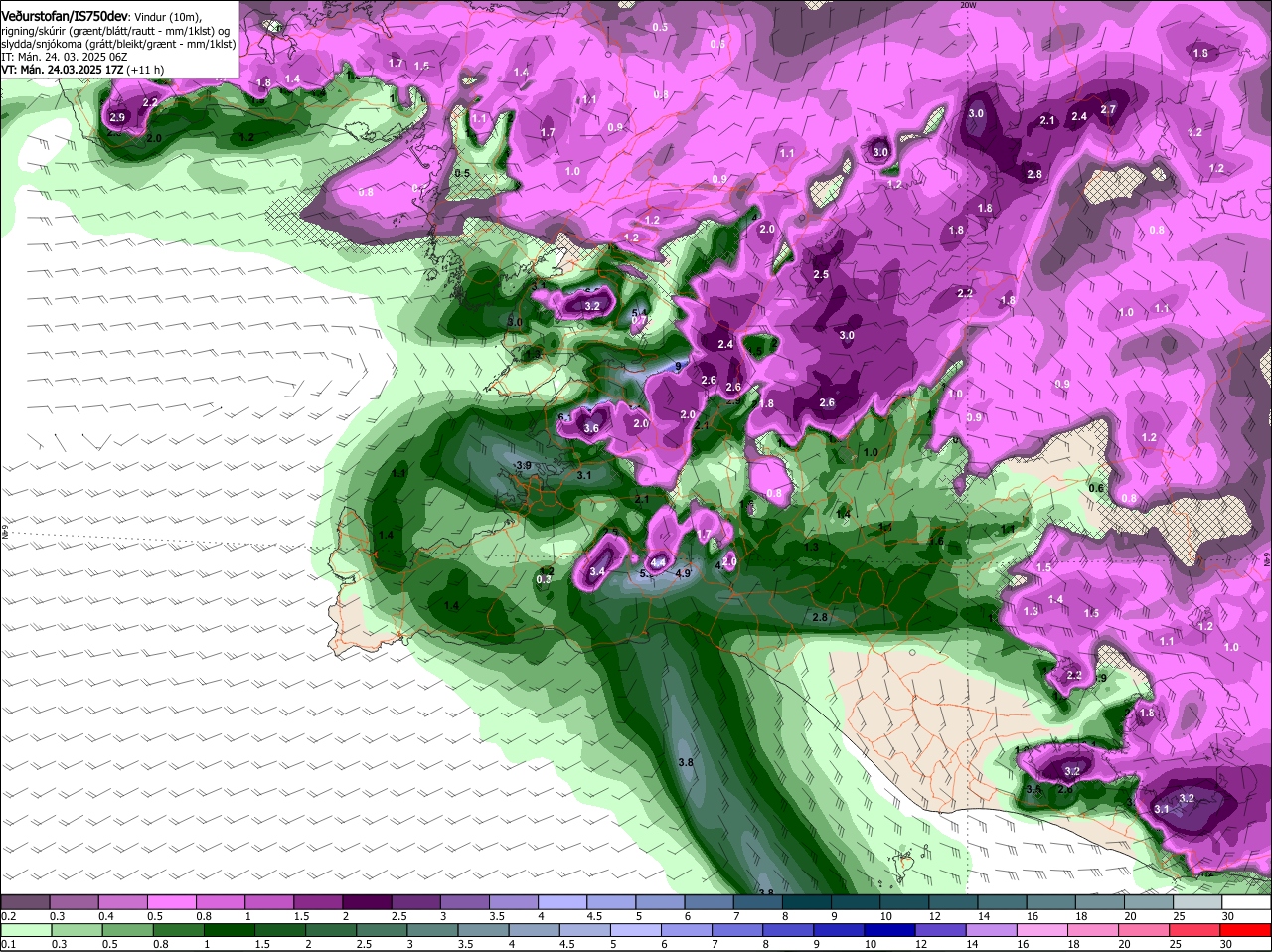Click the 0.6 value label on the map

[x=1096, y=488]
